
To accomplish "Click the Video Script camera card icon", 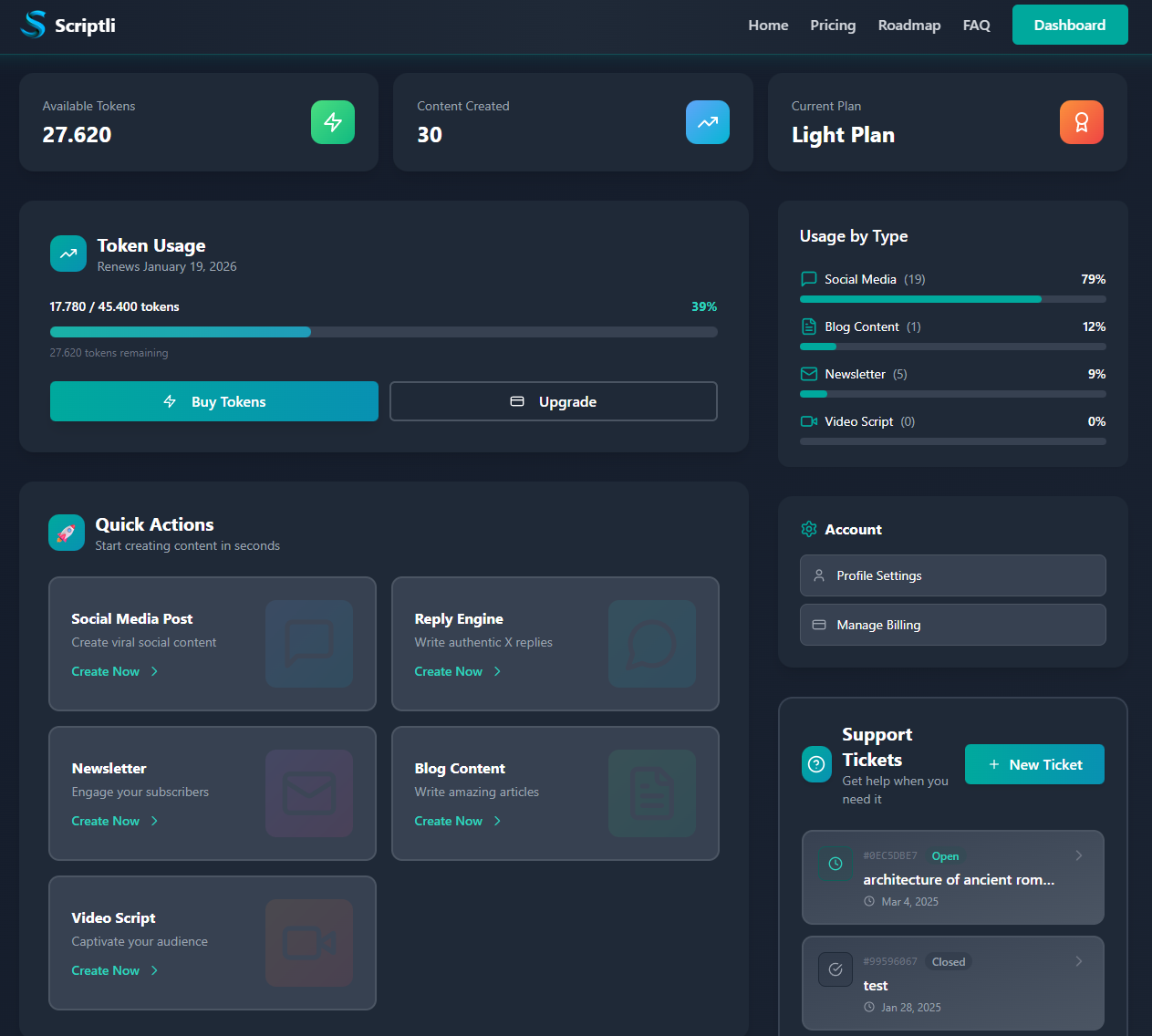I will point(309,943).
